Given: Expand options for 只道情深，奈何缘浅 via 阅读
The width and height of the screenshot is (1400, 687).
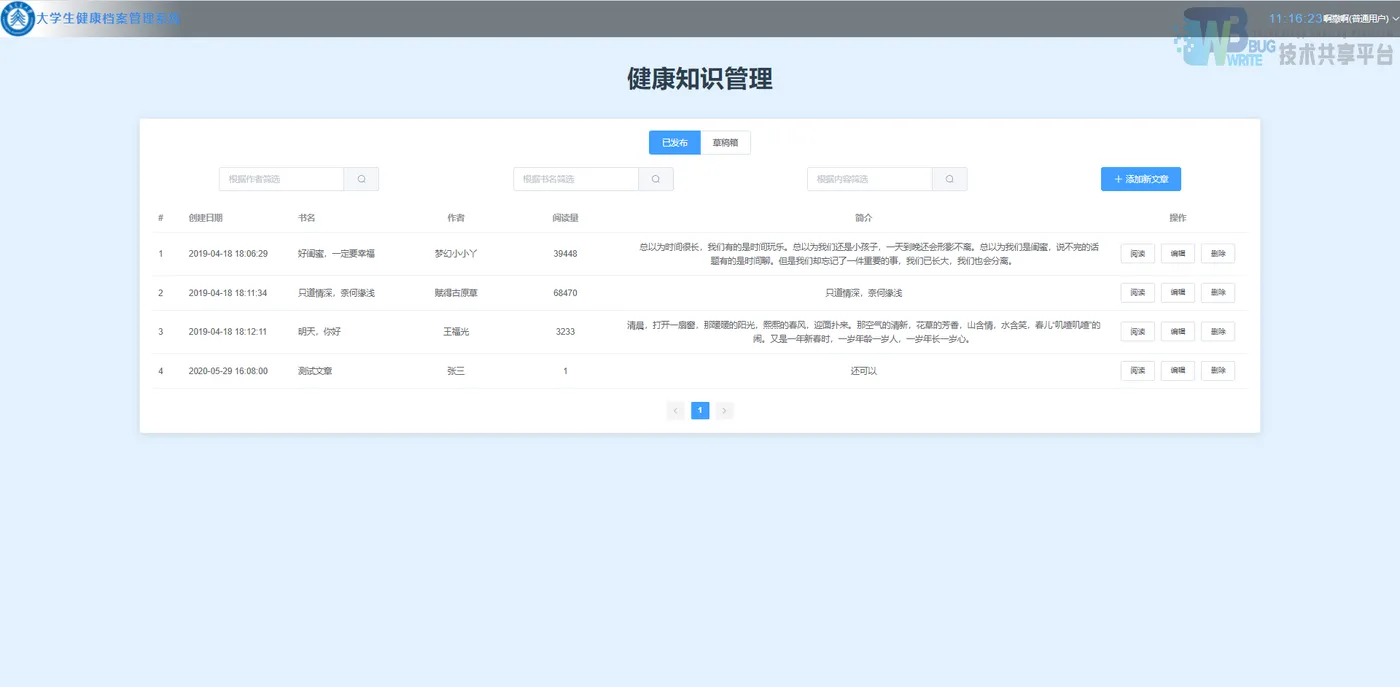Looking at the screenshot, I should [x=1137, y=292].
